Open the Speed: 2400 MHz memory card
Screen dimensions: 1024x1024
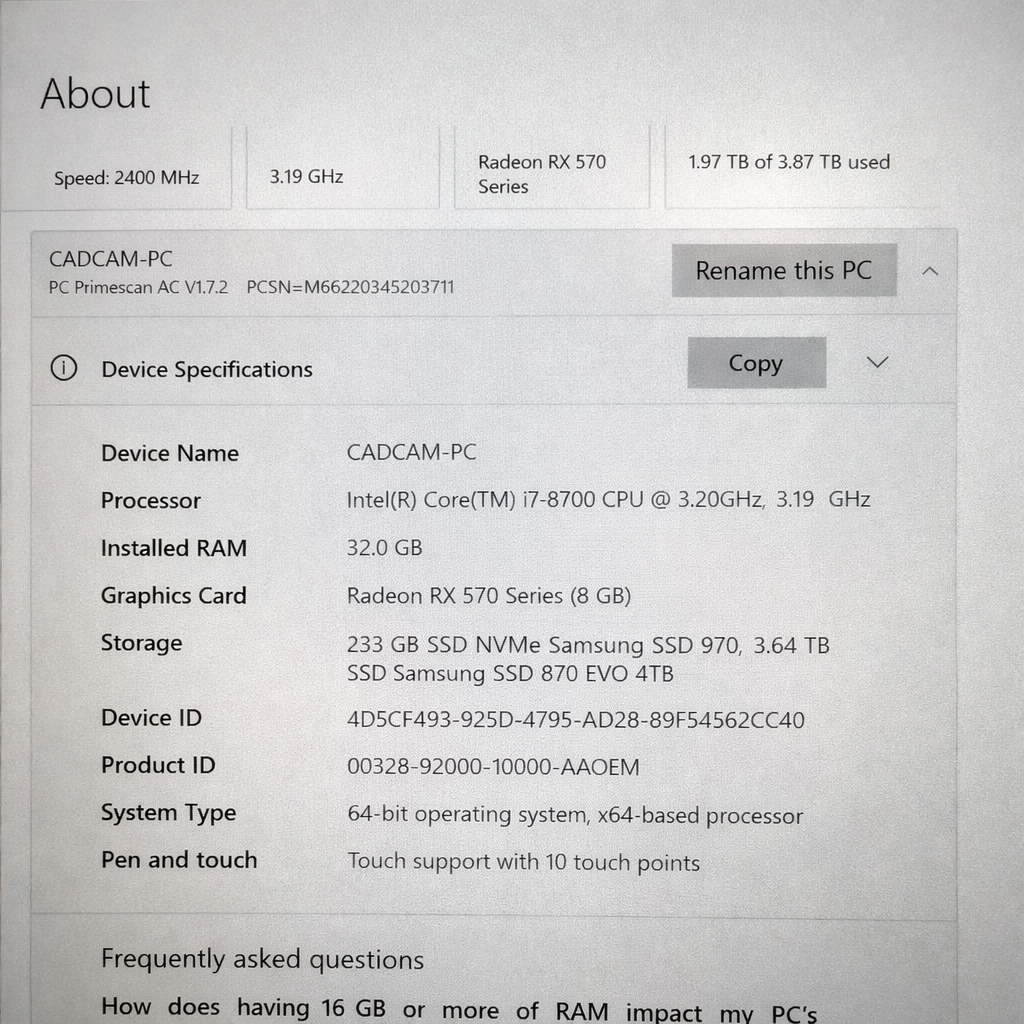tap(116, 168)
